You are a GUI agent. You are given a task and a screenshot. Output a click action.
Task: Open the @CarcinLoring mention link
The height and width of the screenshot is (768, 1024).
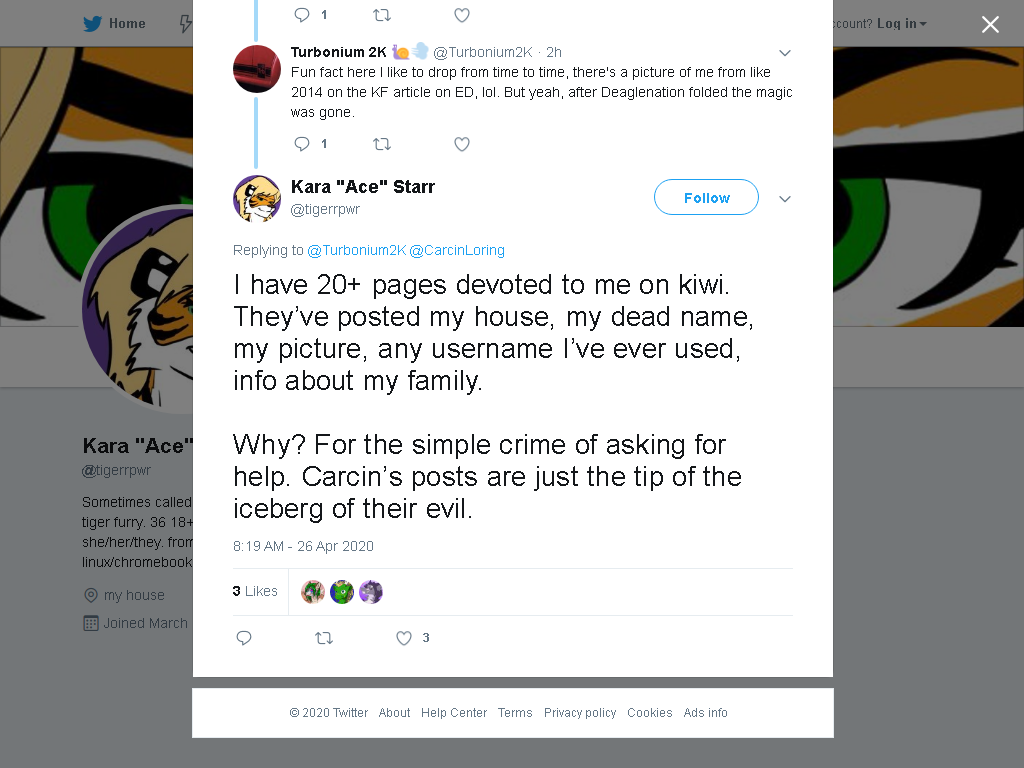(x=457, y=250)
